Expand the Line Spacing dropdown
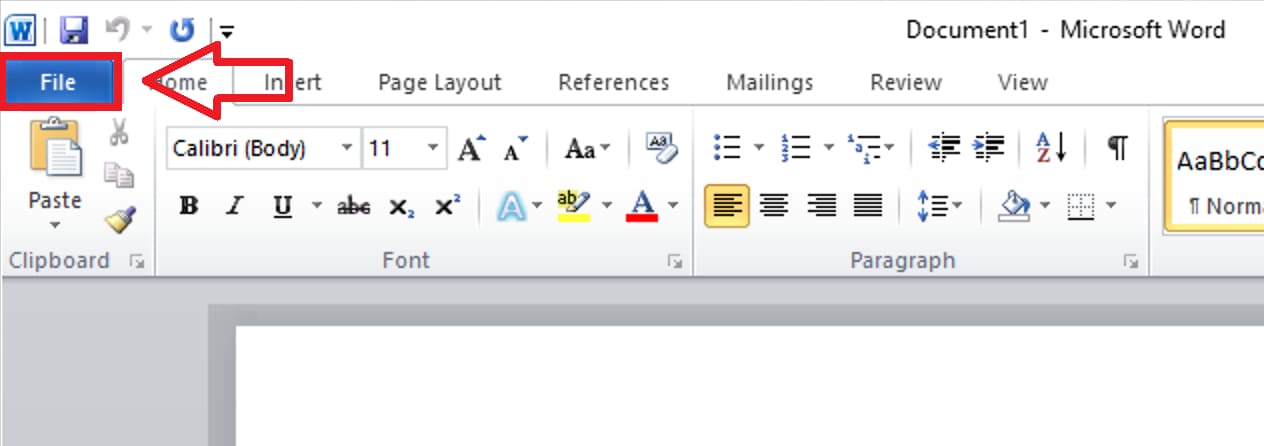Screen dimensions: 1264x446 [958, 206]
